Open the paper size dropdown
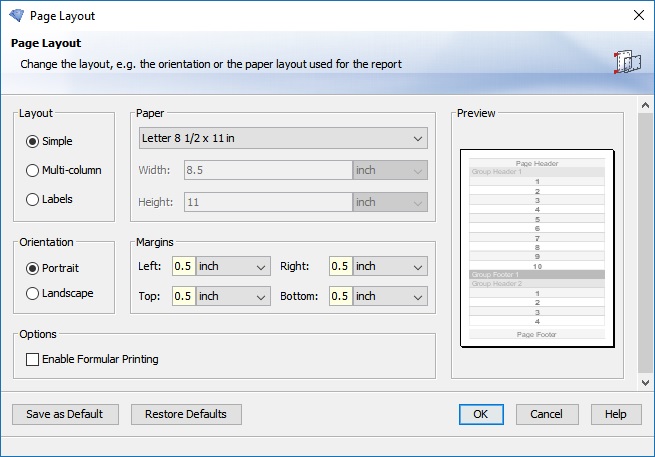The height and width of the screenshot is (457, 655). click(x=282, y=139)
